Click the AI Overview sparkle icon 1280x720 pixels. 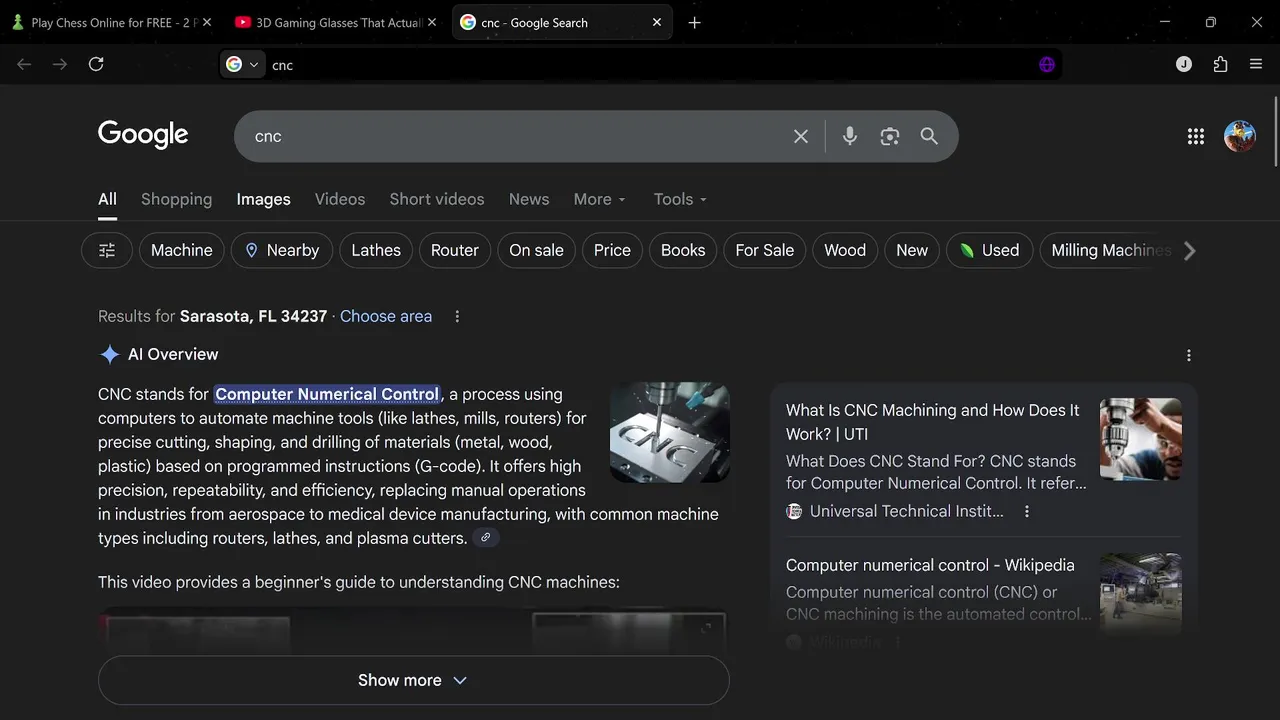[109, 354]
